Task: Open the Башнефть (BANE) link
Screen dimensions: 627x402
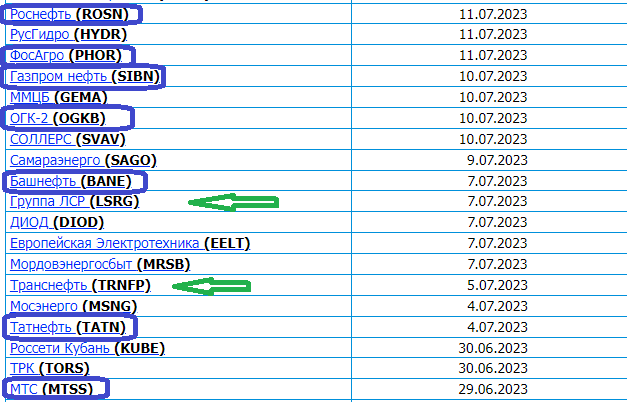Action: point(71,182)
